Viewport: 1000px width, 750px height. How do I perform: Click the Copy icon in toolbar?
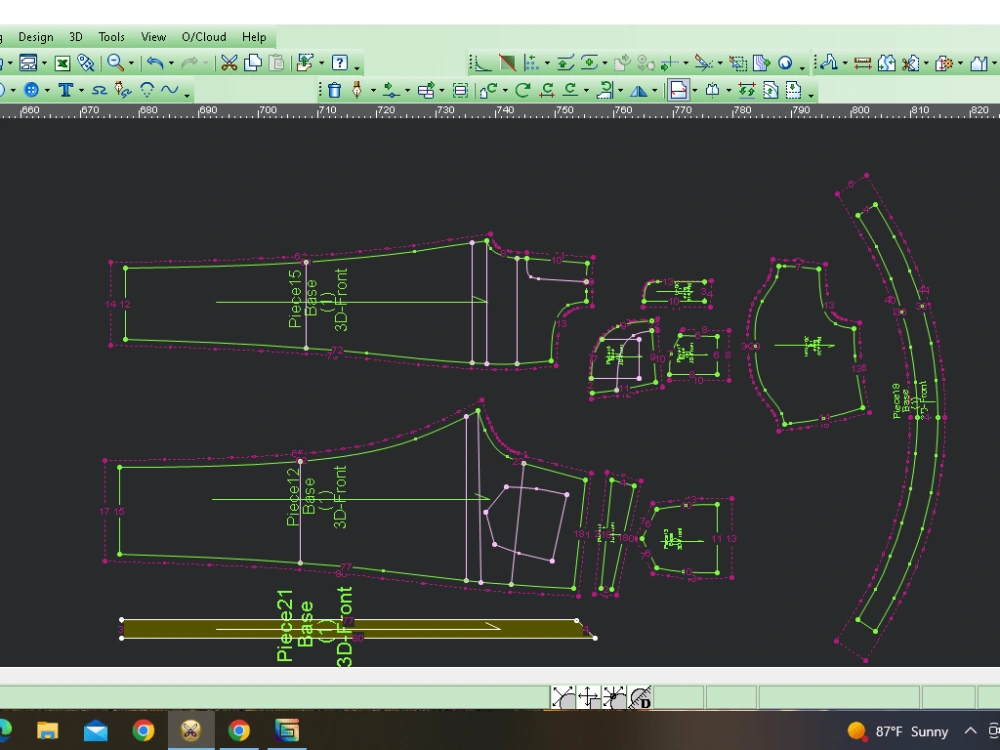click(253, 63)
